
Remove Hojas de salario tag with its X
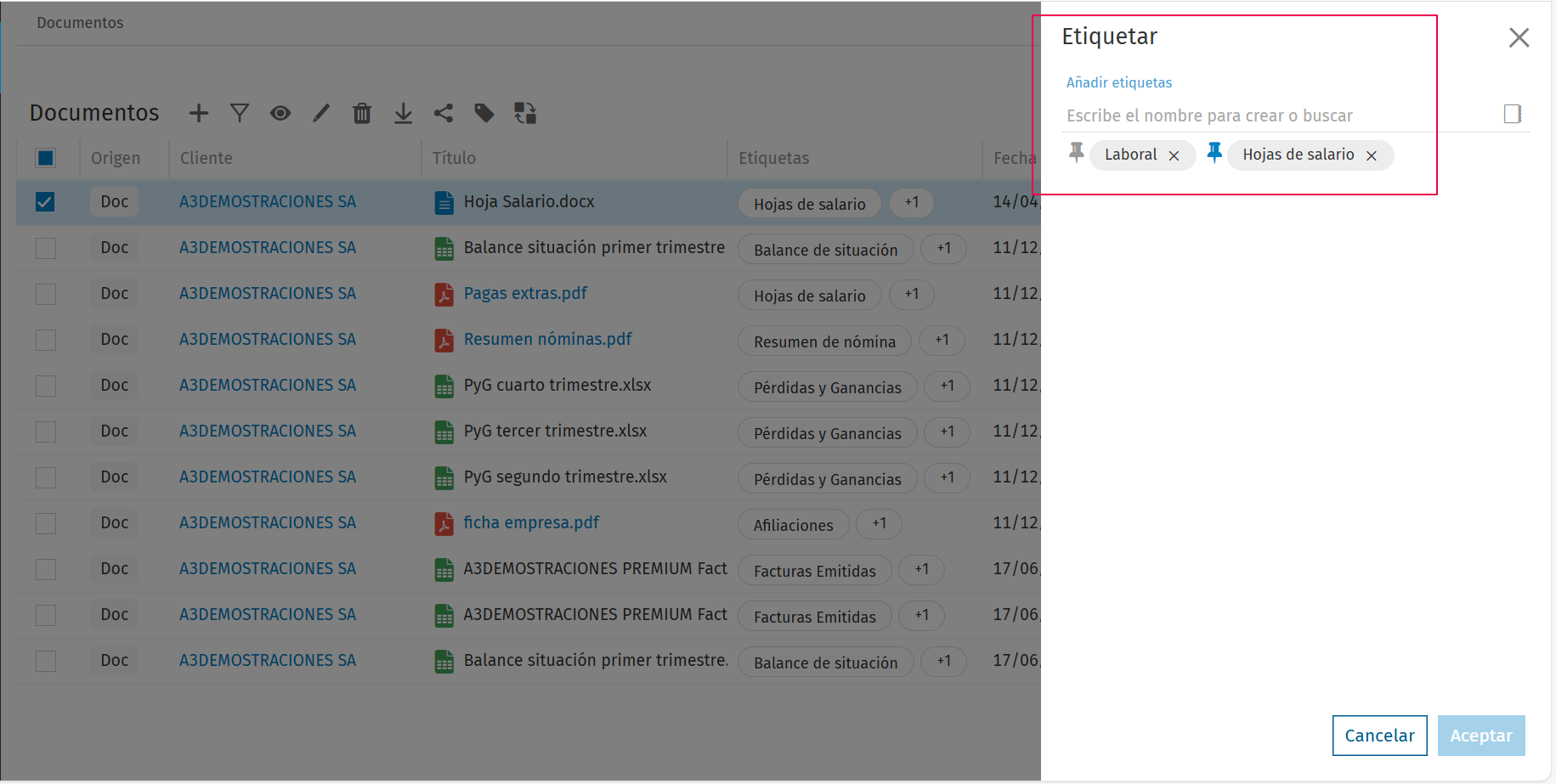coord(1371,155)
